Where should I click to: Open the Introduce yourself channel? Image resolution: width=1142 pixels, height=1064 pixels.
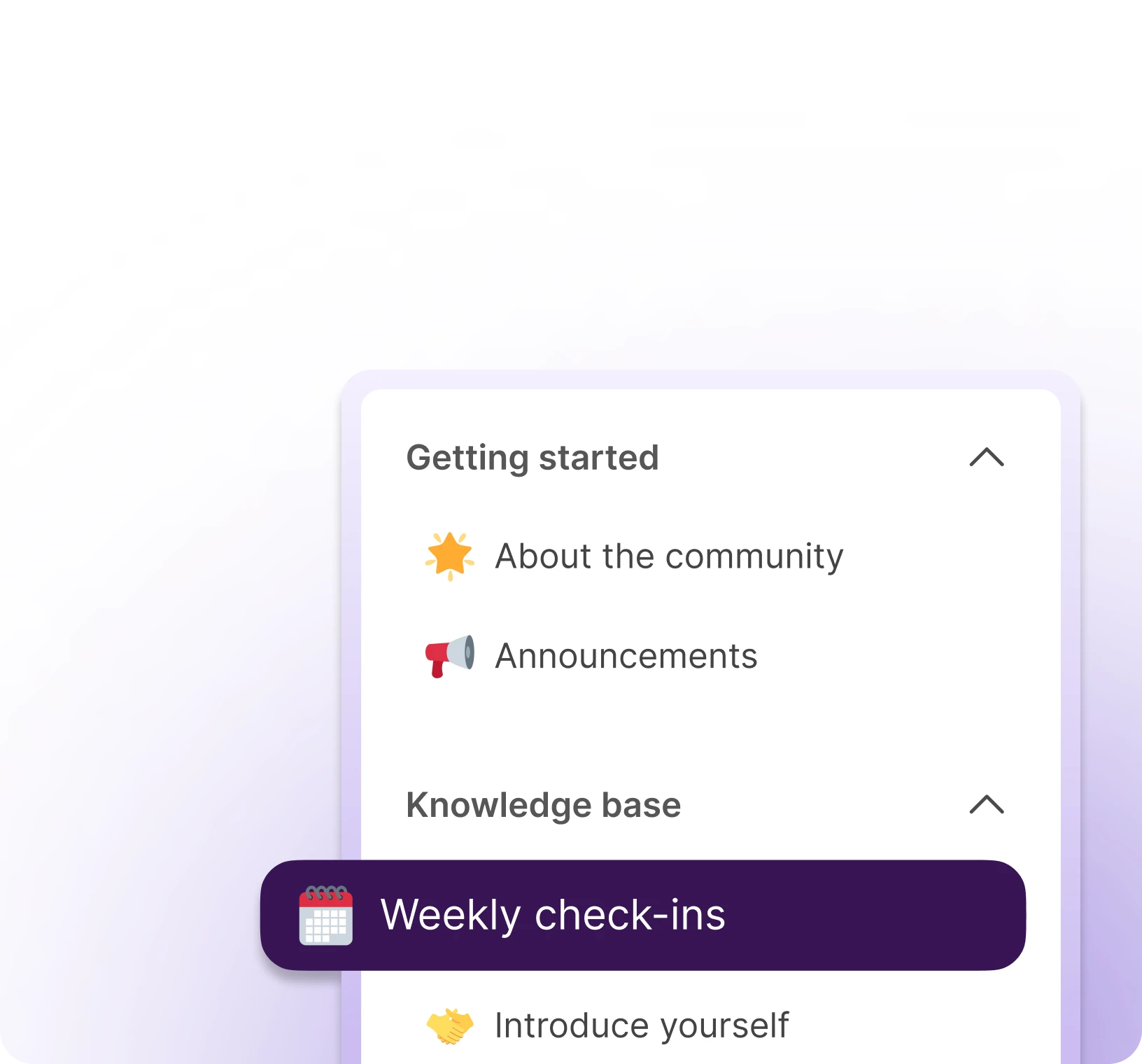[x=641, y=1025]
